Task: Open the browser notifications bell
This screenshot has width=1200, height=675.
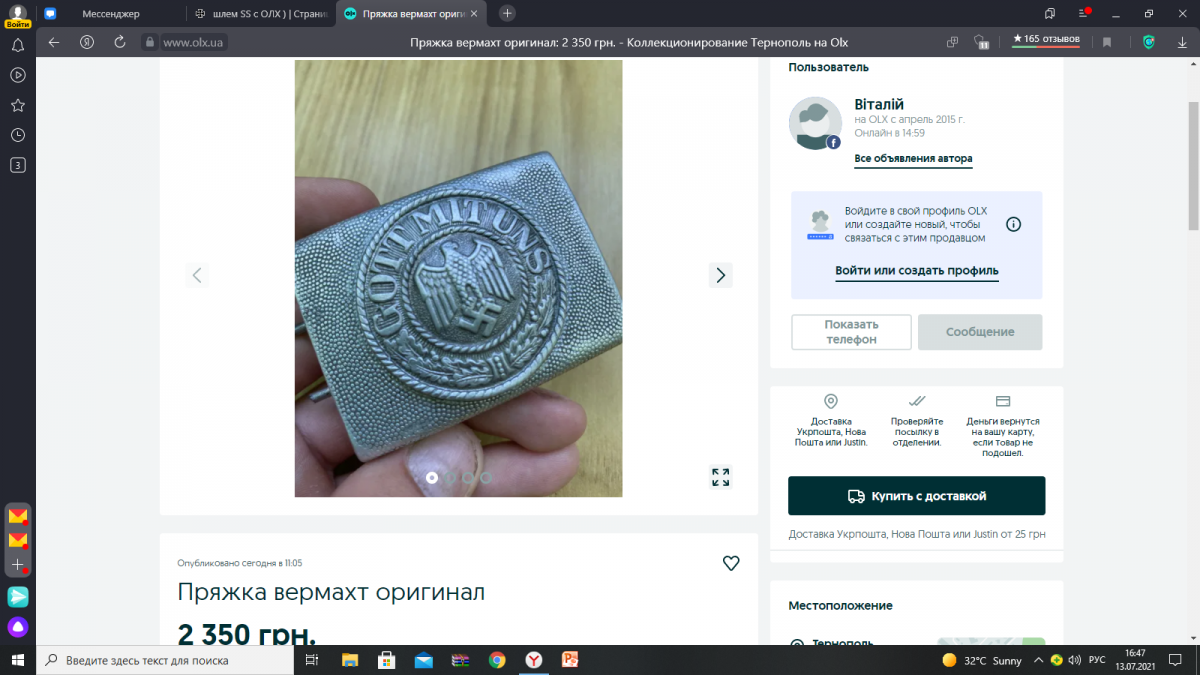Action: 17,45
